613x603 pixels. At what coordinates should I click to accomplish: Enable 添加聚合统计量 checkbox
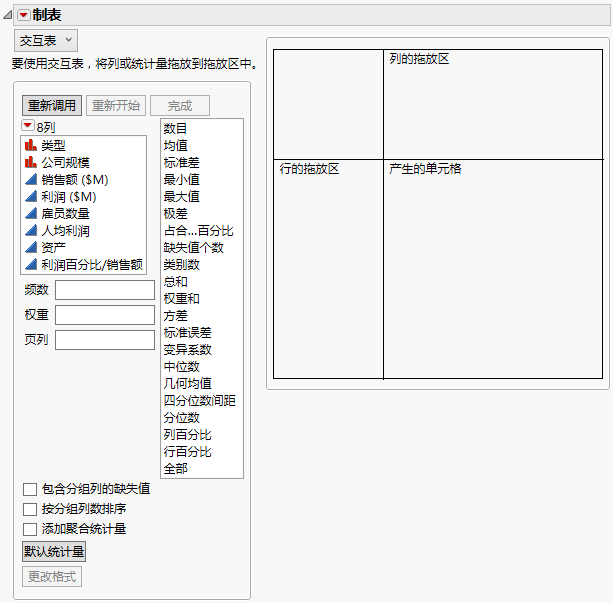(30, 529)
